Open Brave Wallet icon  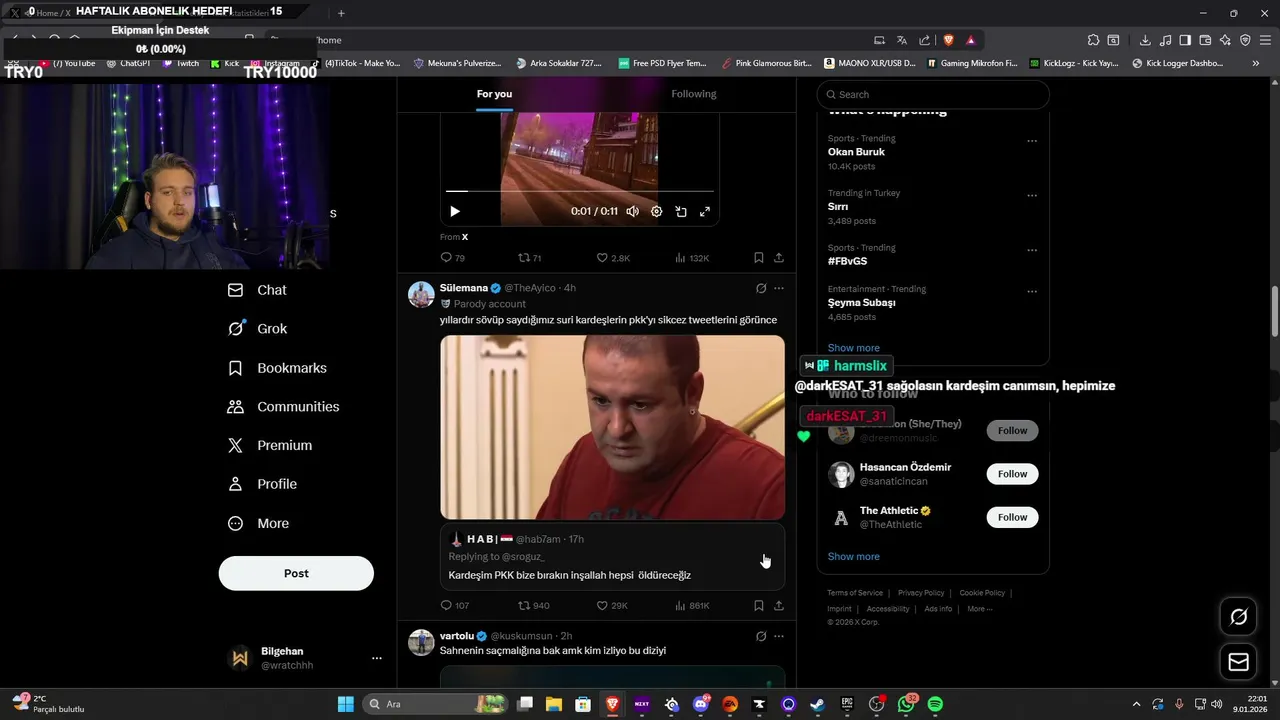1205,40
